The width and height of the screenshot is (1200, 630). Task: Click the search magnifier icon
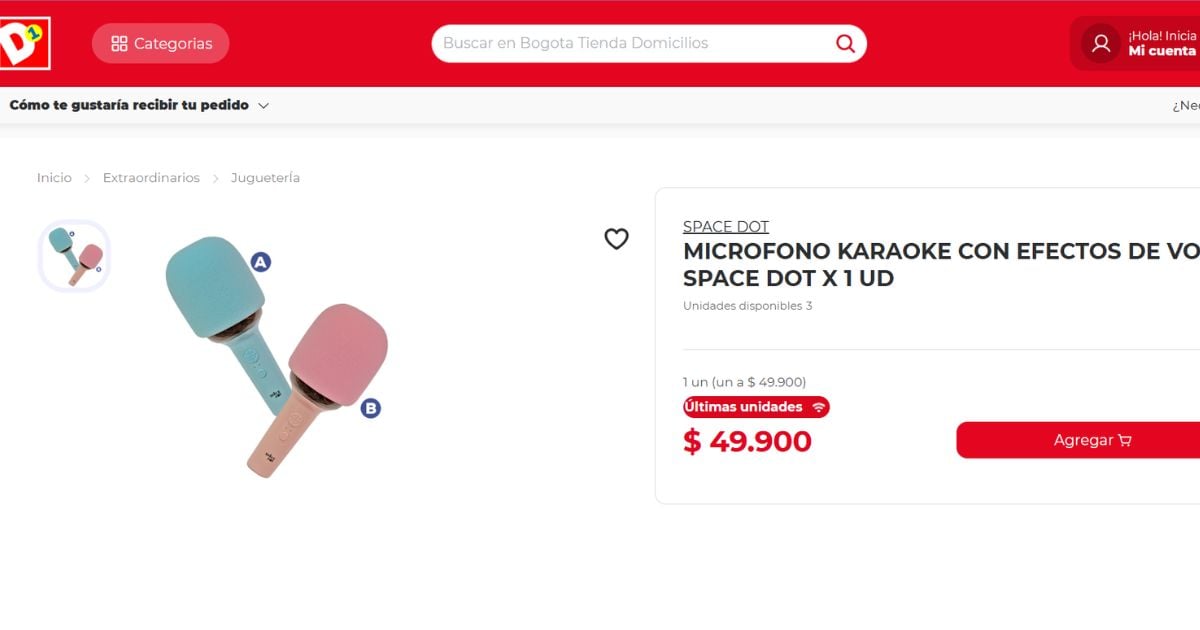pyautogui.click(x=845, y=43)
